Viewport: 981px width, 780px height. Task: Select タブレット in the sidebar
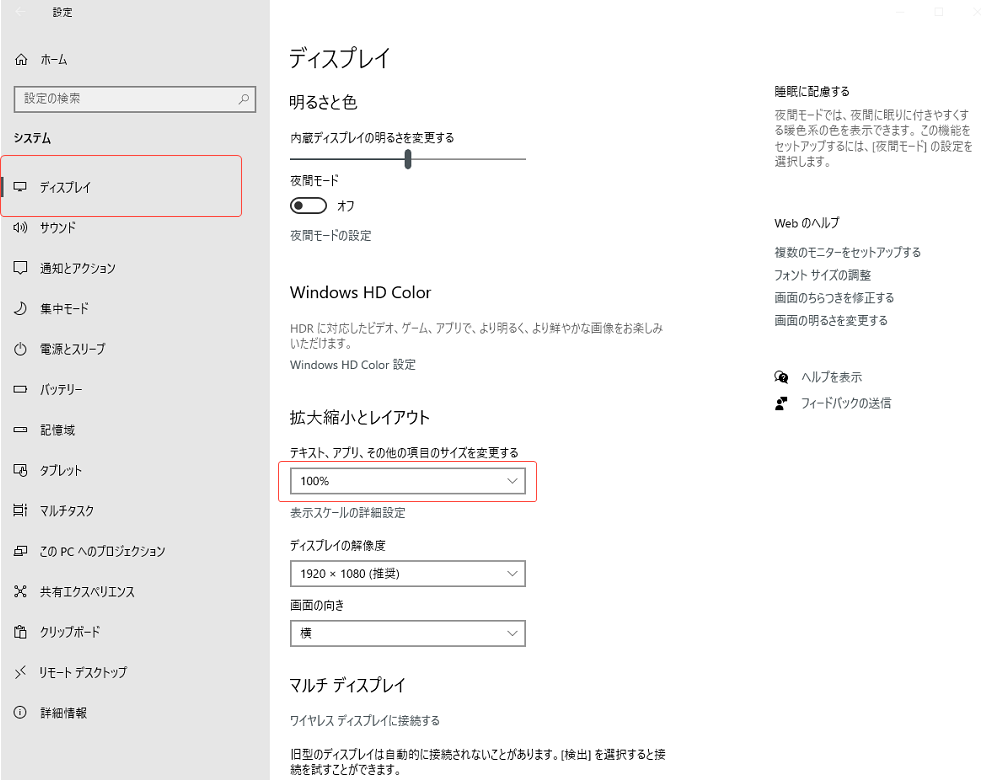pos(60,470)
